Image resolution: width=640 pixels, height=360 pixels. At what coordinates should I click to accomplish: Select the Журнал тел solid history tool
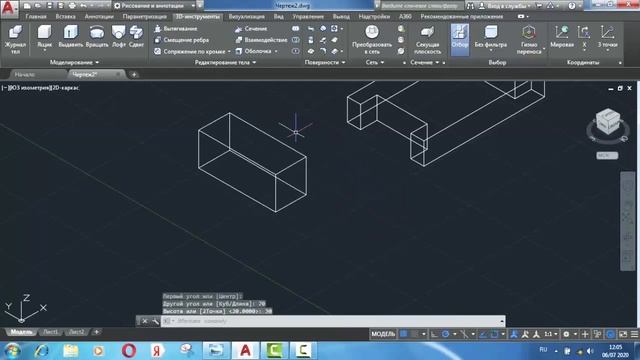[x=15, y=39]
